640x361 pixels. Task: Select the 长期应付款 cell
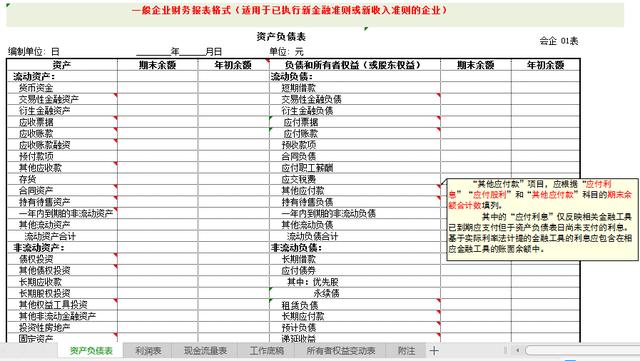click(355, 316)
